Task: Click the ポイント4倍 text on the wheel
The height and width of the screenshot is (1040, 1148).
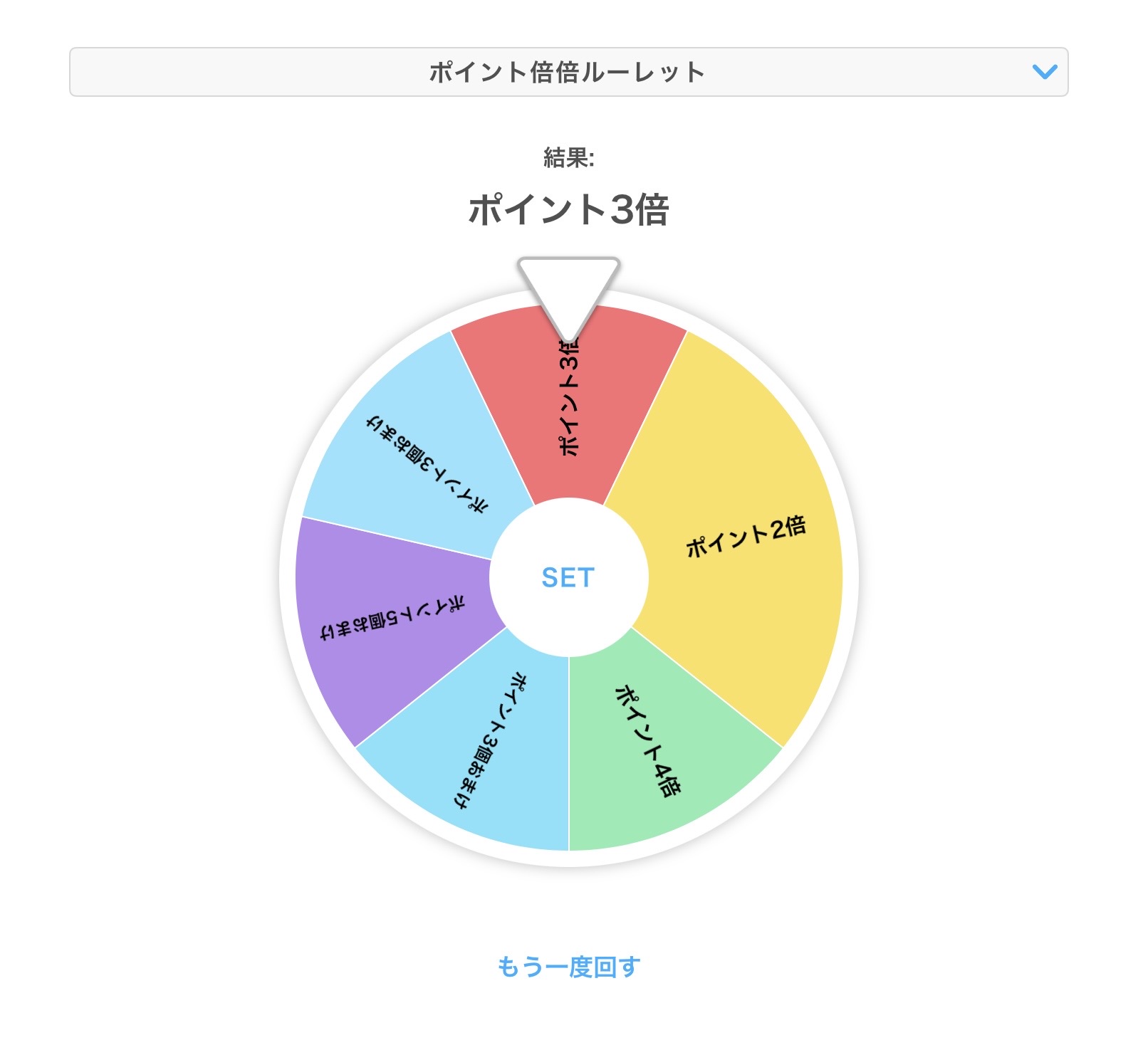Action: point(647,740)
